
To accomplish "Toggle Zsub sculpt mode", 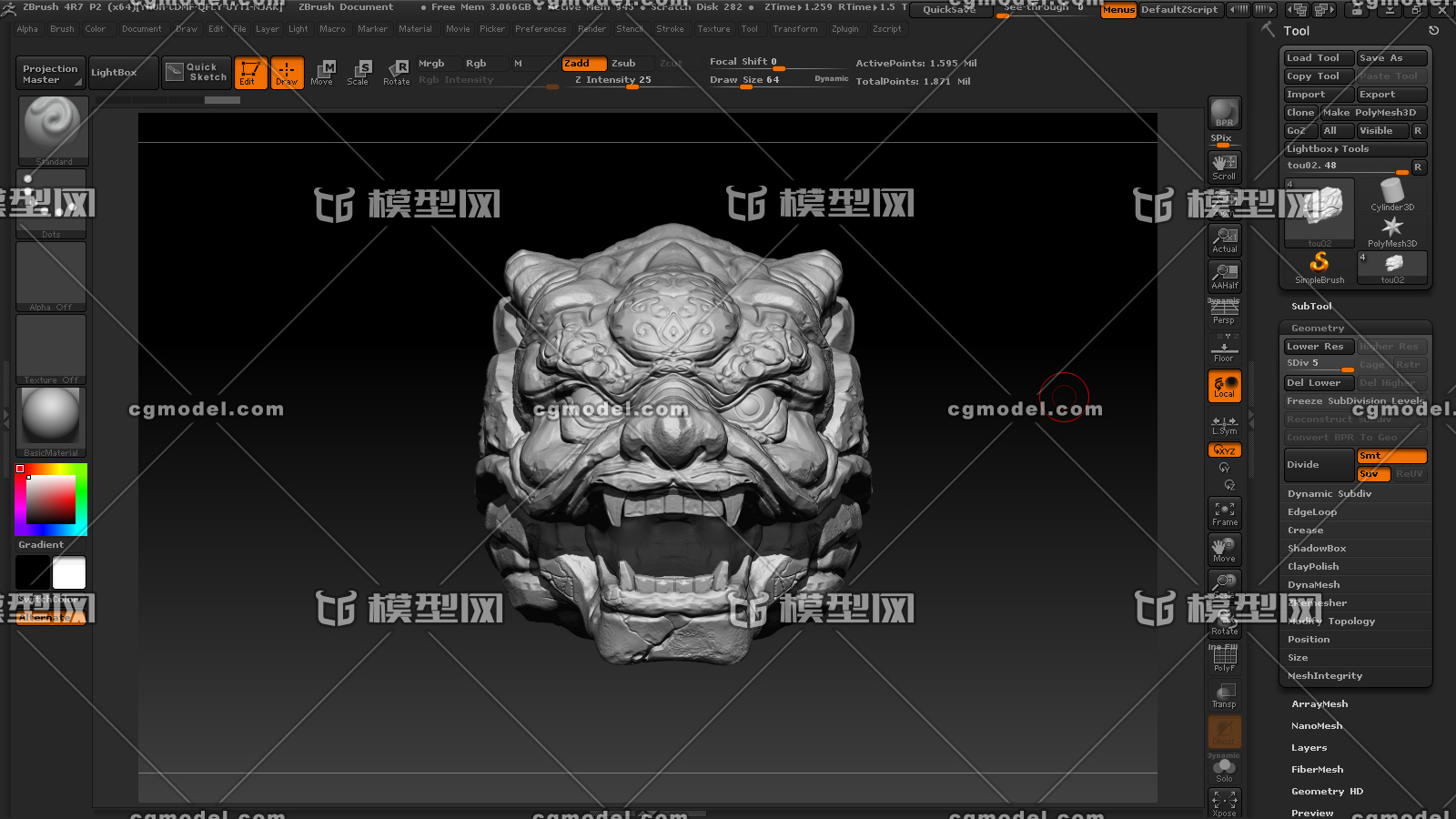I will point(632,64).
